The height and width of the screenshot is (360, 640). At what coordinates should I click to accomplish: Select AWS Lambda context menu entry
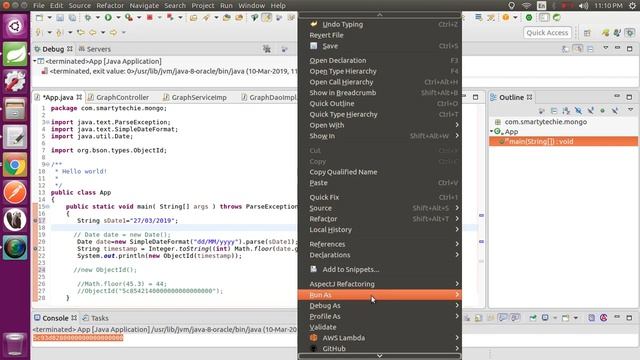click(380, 338)
